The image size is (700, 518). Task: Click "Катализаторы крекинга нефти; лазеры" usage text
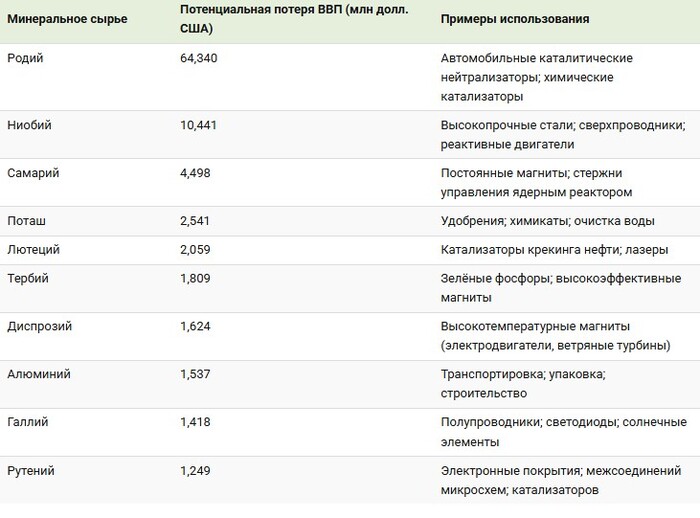[554, 250]
